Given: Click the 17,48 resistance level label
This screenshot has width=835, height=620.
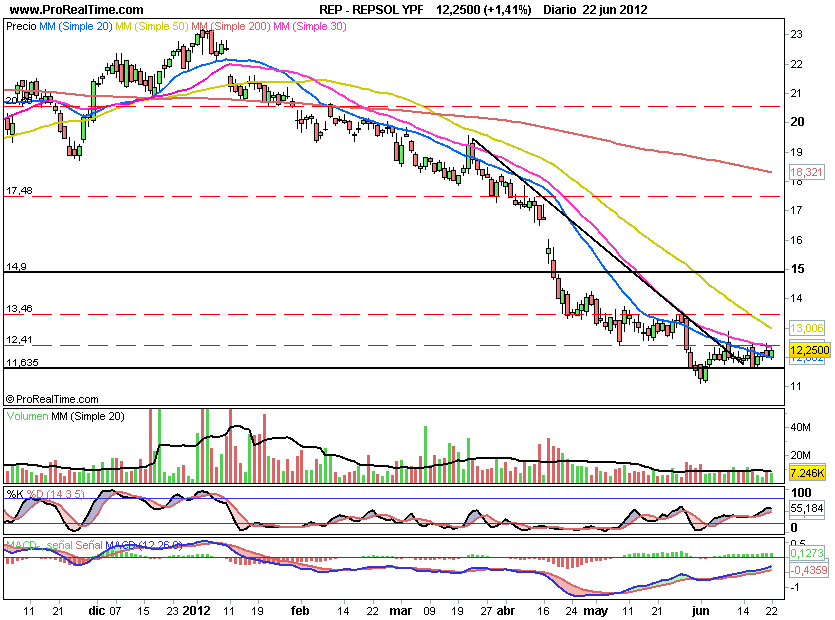Looking at the screenshot, I should [19, 191].
